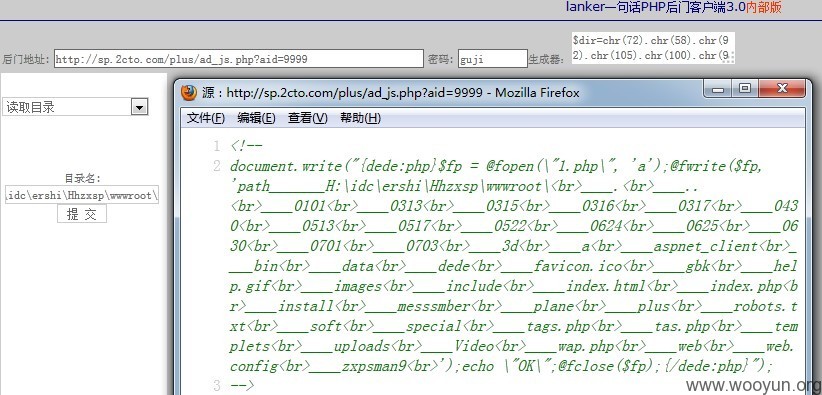
Task: Click the Firefox icon in source window title bar
Action: tap(189, 93)
